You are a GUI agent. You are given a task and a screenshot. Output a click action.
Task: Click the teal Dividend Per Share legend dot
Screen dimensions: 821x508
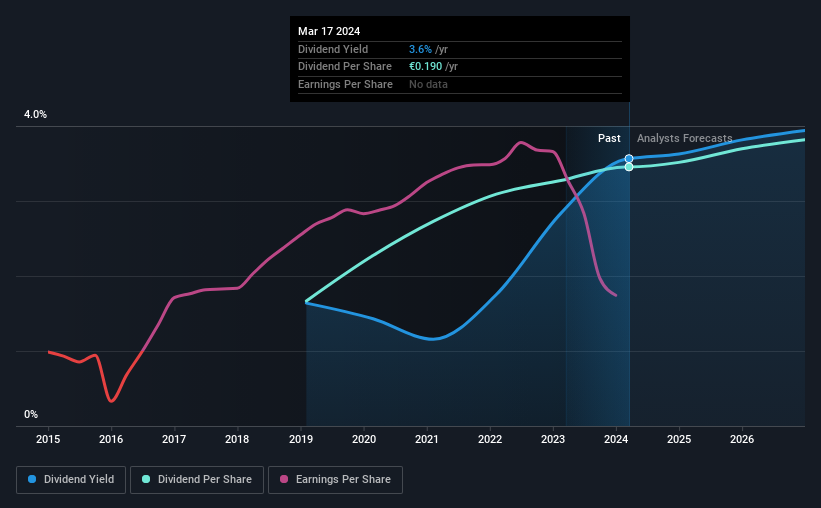click(x=146, y=479)
